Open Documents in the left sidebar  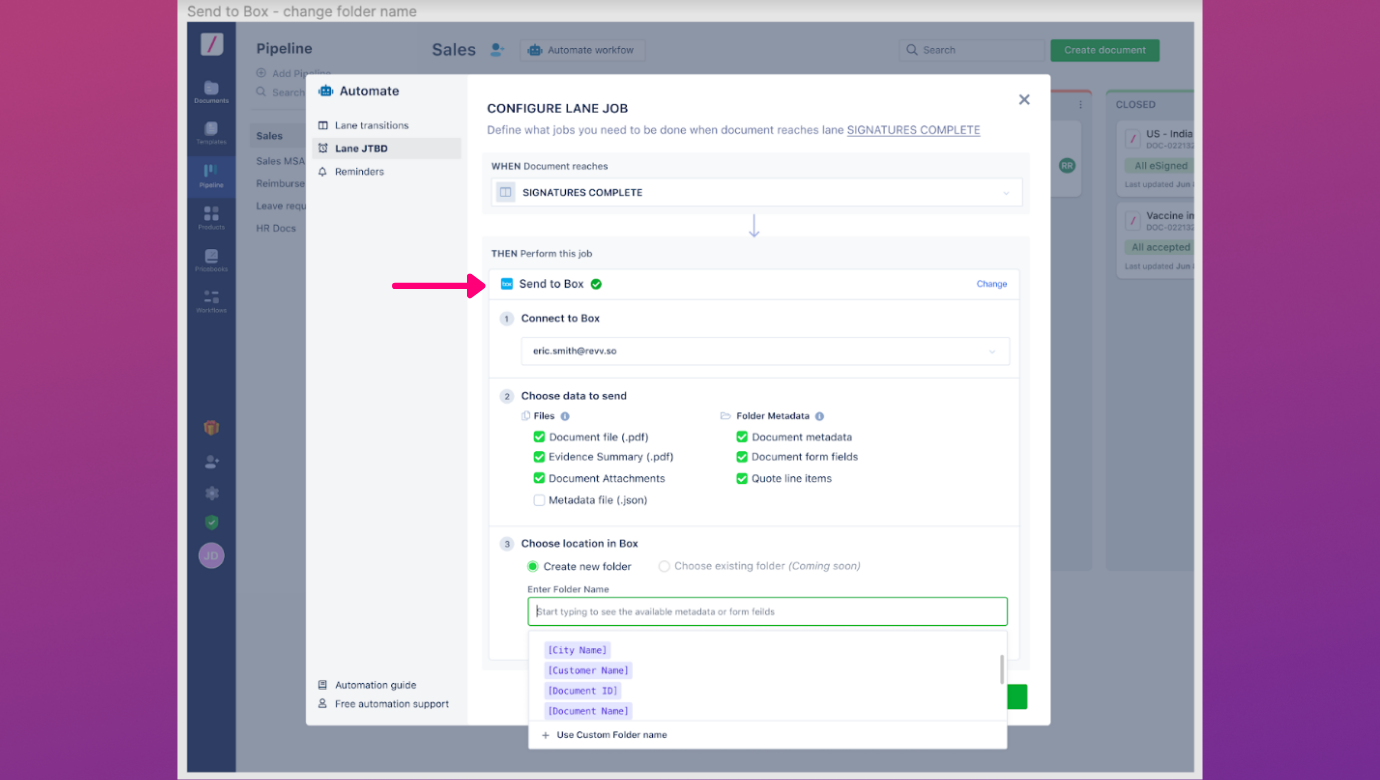(211, 92)
